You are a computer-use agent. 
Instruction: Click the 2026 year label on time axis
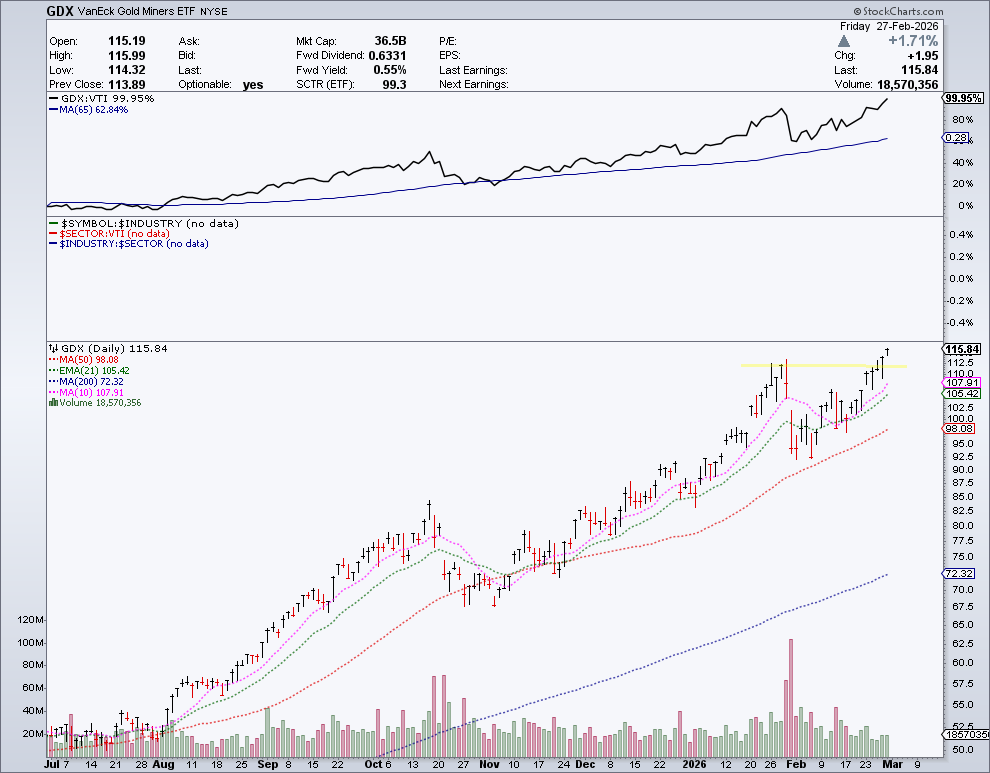(695, 764)
